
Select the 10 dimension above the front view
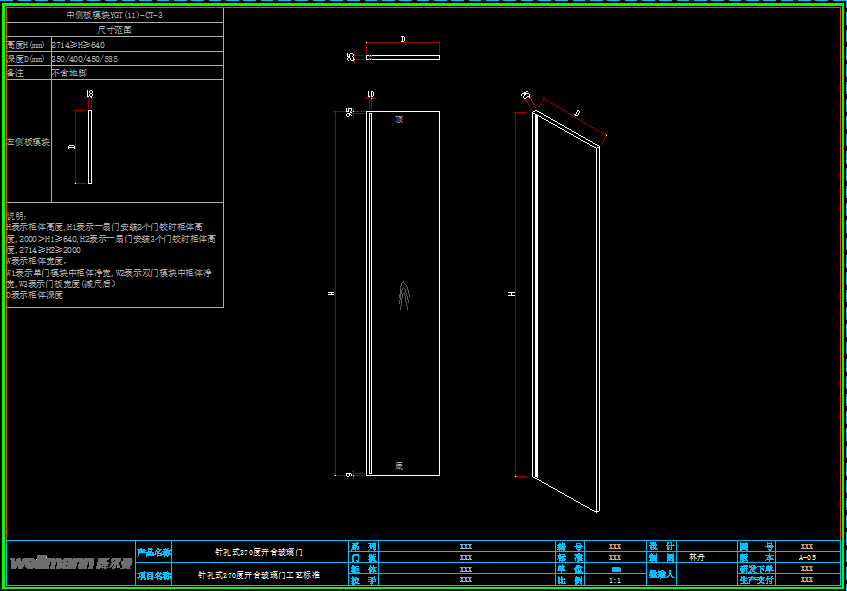click(x=371, y=95)
